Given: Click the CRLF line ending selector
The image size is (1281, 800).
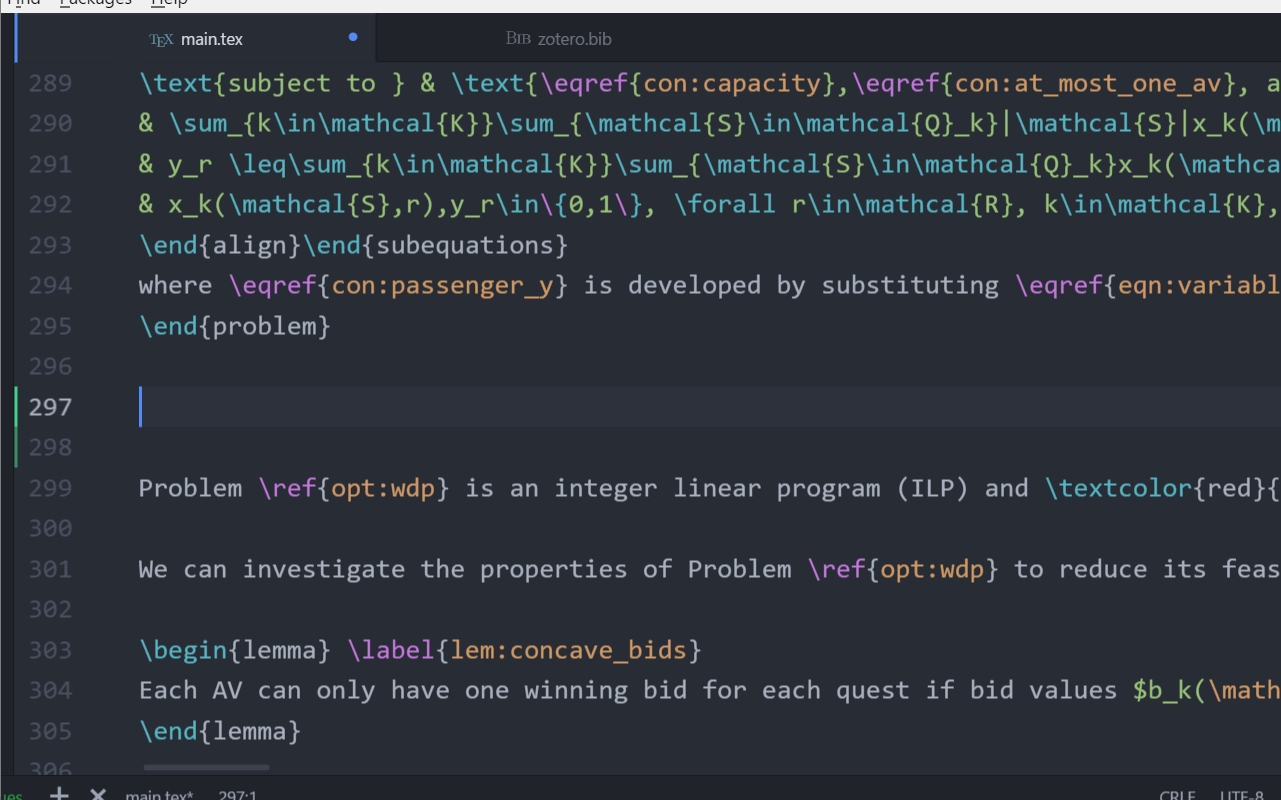Looking at the screenshot, I should (x=1177, y=795).
